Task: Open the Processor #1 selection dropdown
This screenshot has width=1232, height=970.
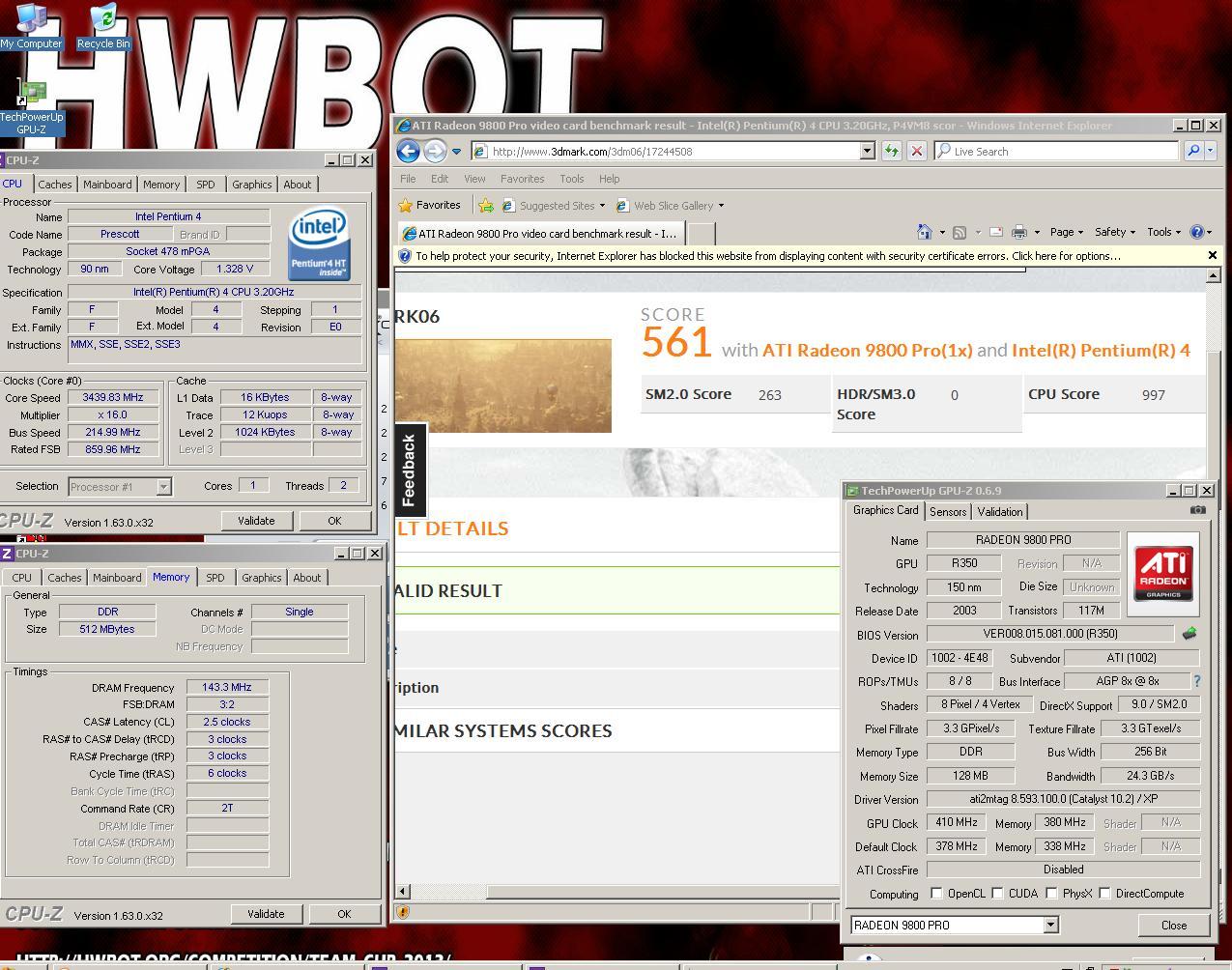Action: [163, 487]
